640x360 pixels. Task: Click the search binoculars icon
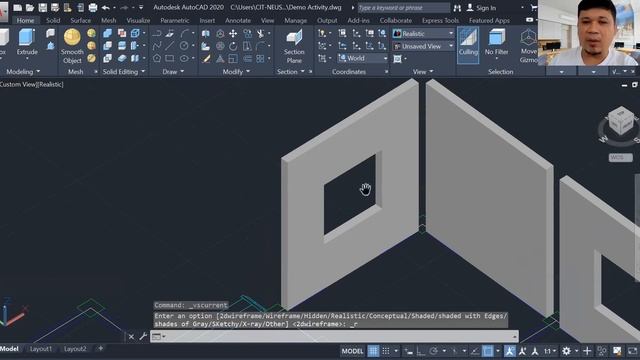pos(457,8)
